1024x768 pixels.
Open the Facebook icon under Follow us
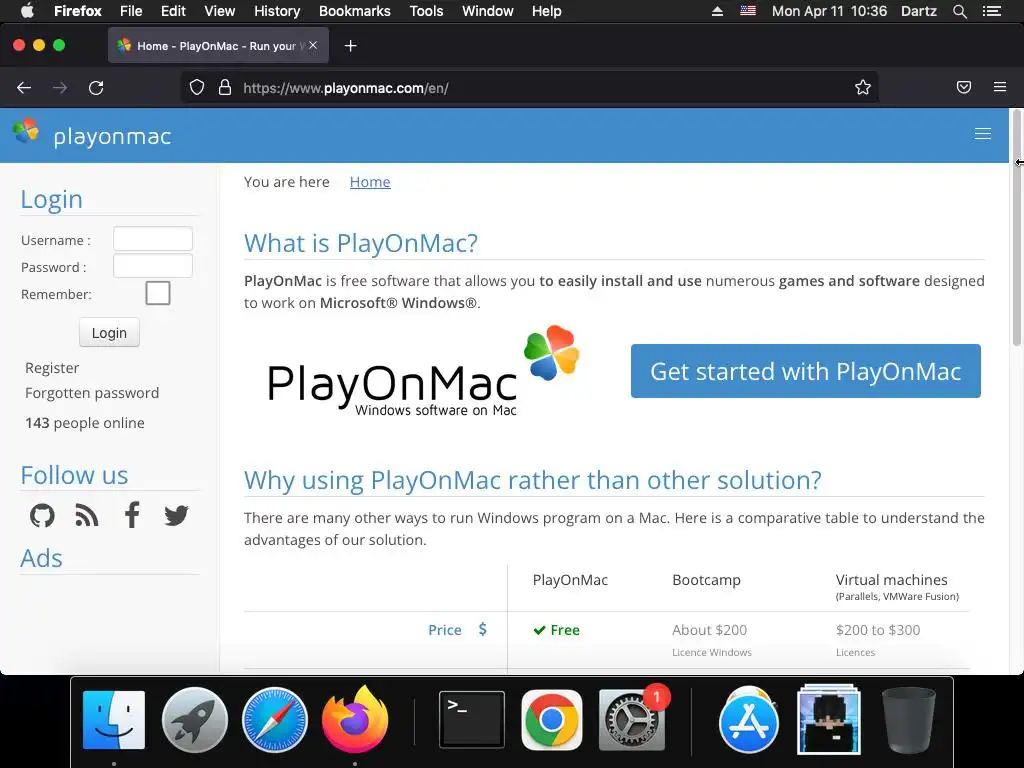tap(132, 515)
